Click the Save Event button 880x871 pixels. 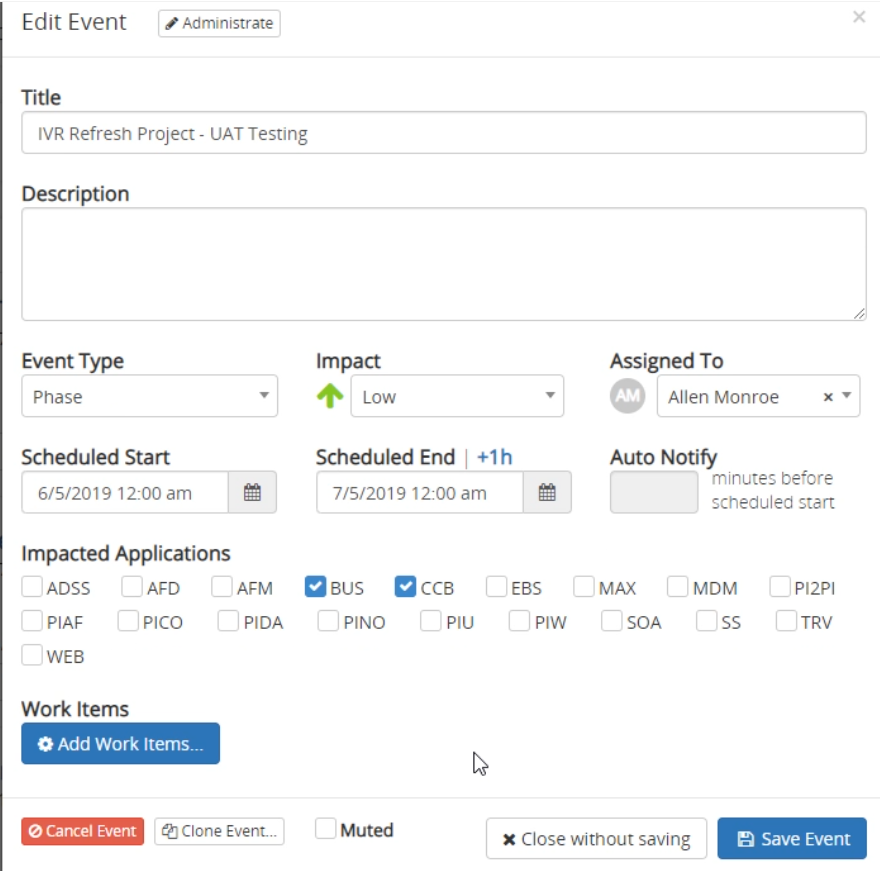pos(792,838)
